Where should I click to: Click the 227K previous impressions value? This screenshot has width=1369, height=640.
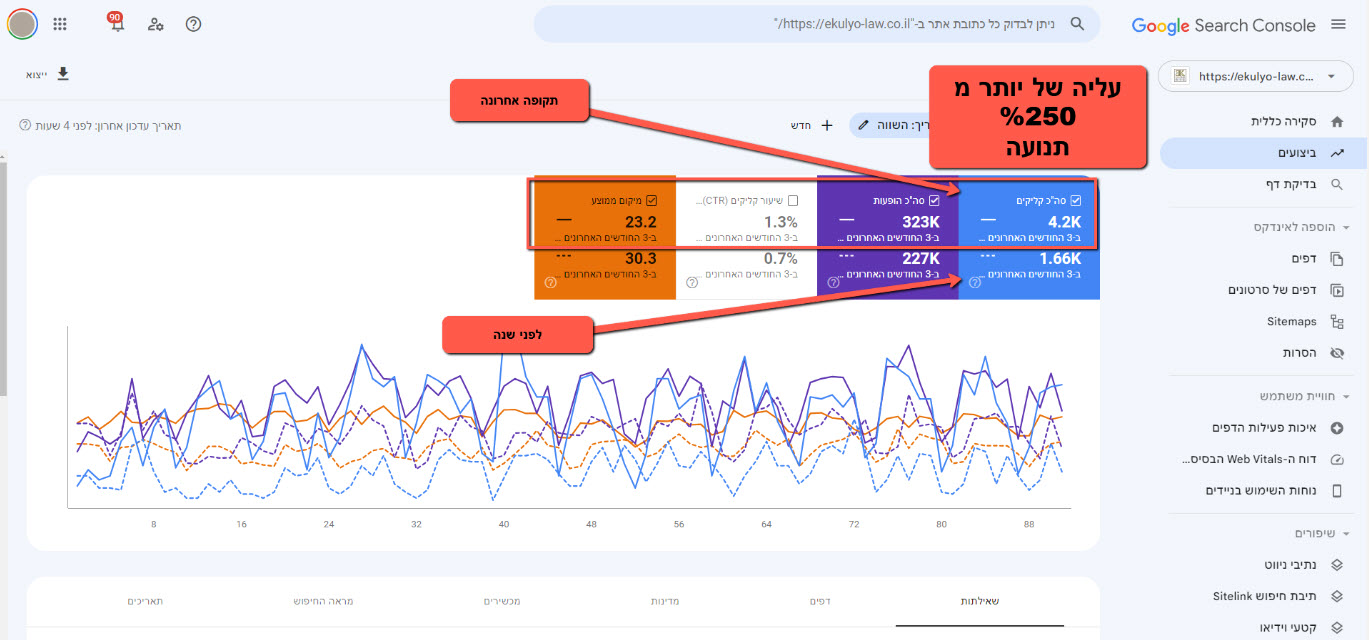pos(922,260)
